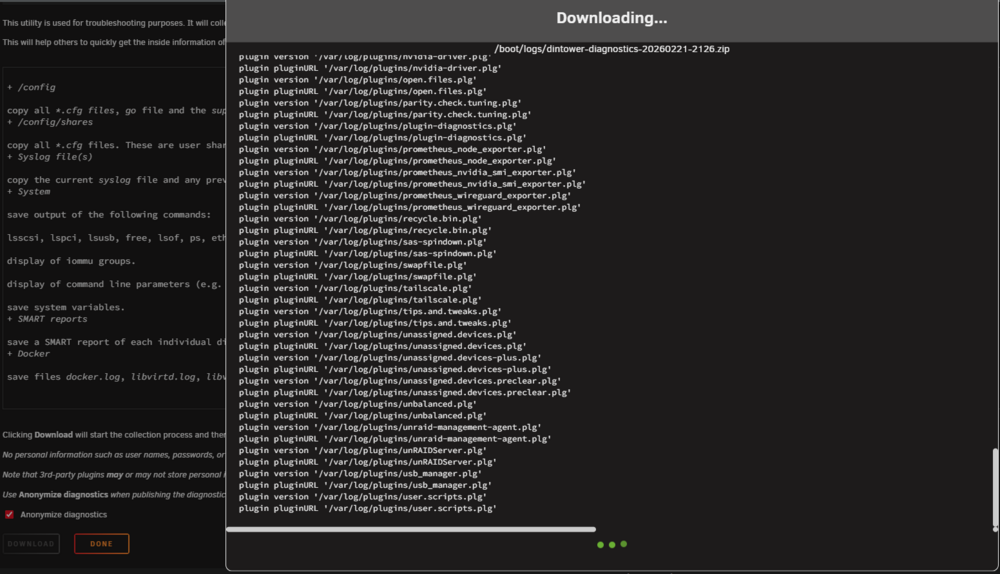Click log line pluginURL unassigned.devices-plus.plg
This screenshot has height=574, width=1000.
[395, 369]
